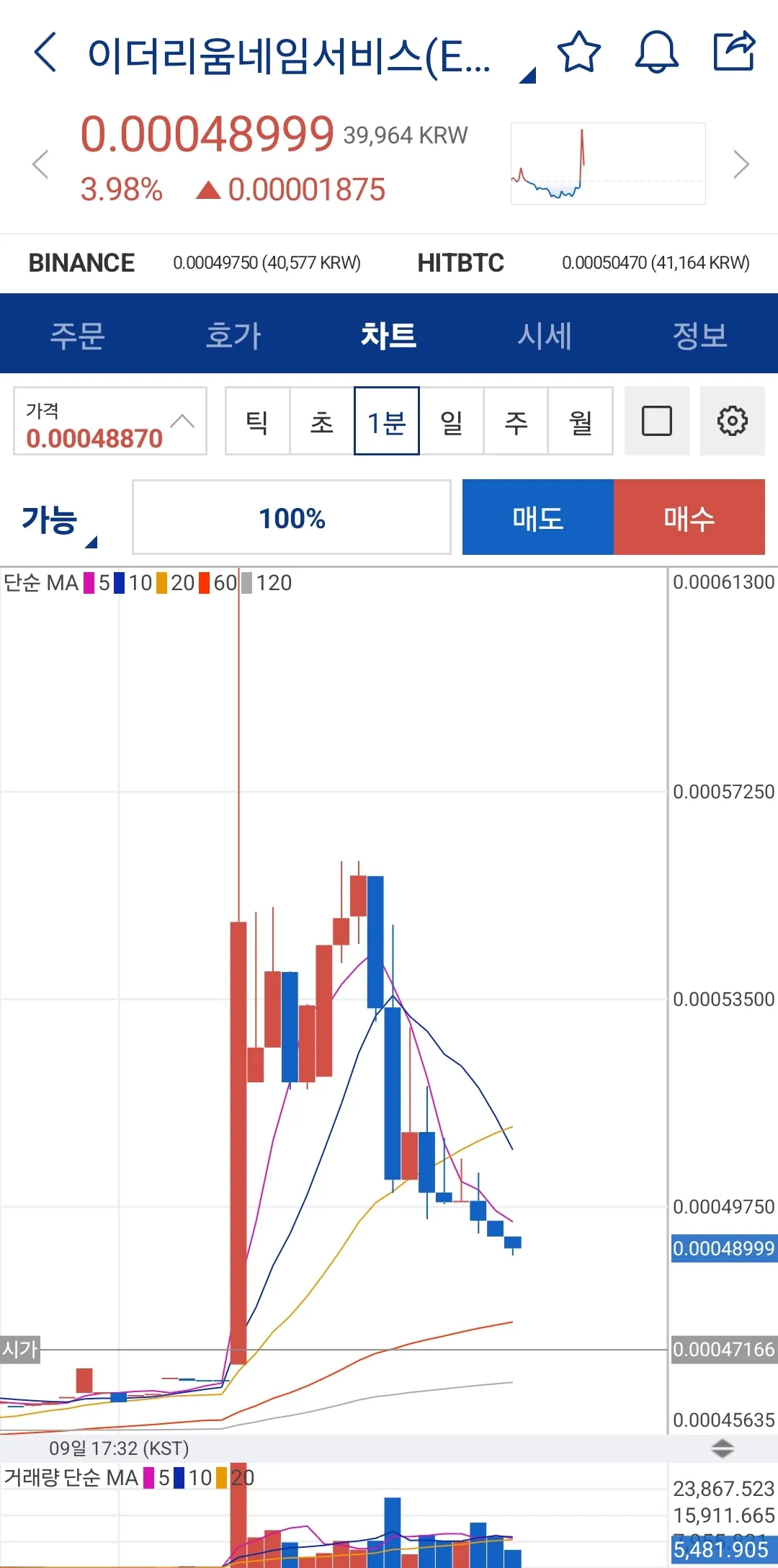
Task: Go to previous coin with left chevron
Action: pos(40,164)
